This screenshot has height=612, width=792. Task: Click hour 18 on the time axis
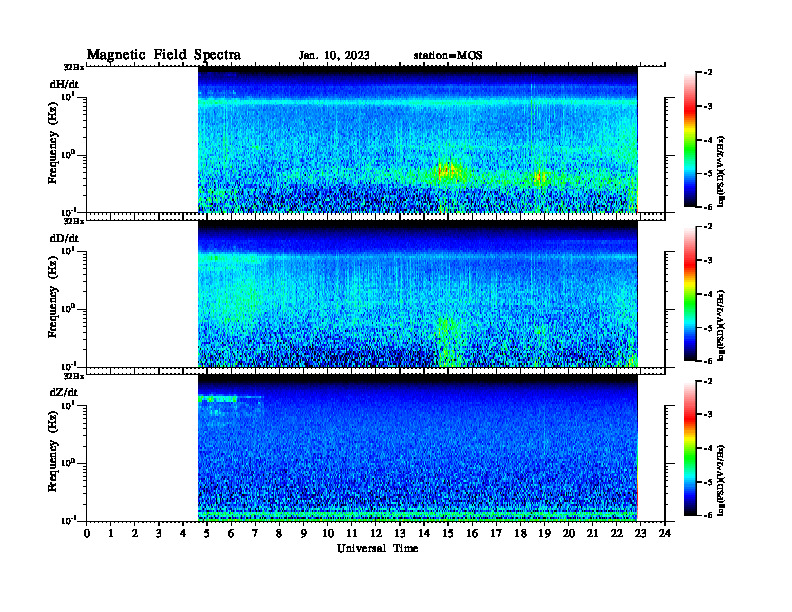pyautogui.click(x=520, y=534)
